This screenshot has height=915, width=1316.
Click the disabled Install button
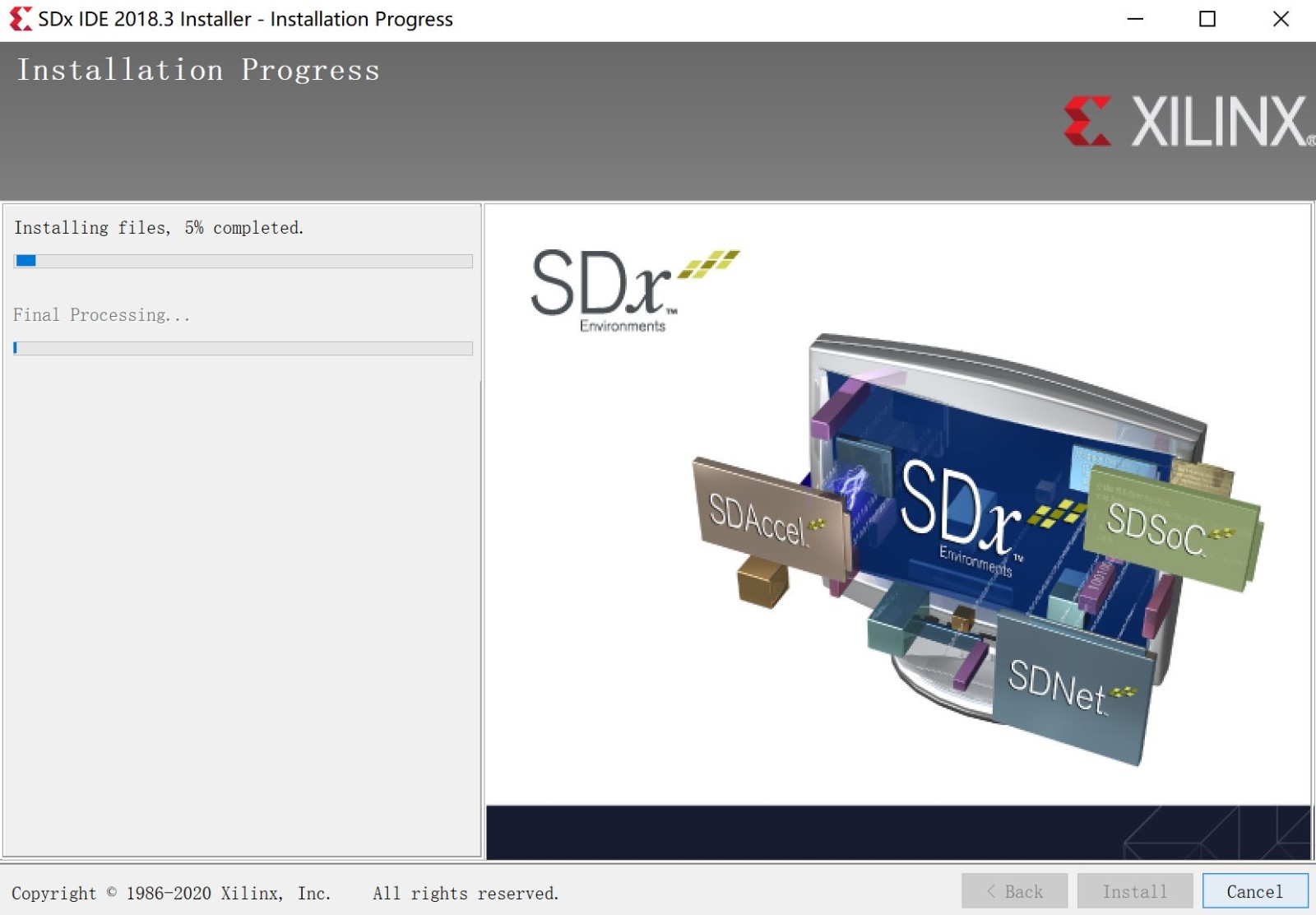point(1135,891)
